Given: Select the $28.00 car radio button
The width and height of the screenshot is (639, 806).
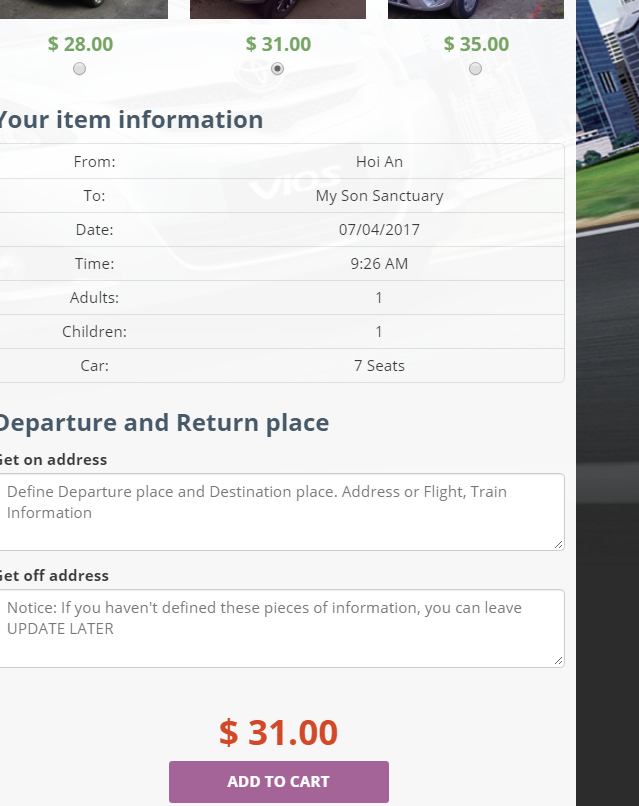Looking at the screenshot, I should (x=80, y=69).
